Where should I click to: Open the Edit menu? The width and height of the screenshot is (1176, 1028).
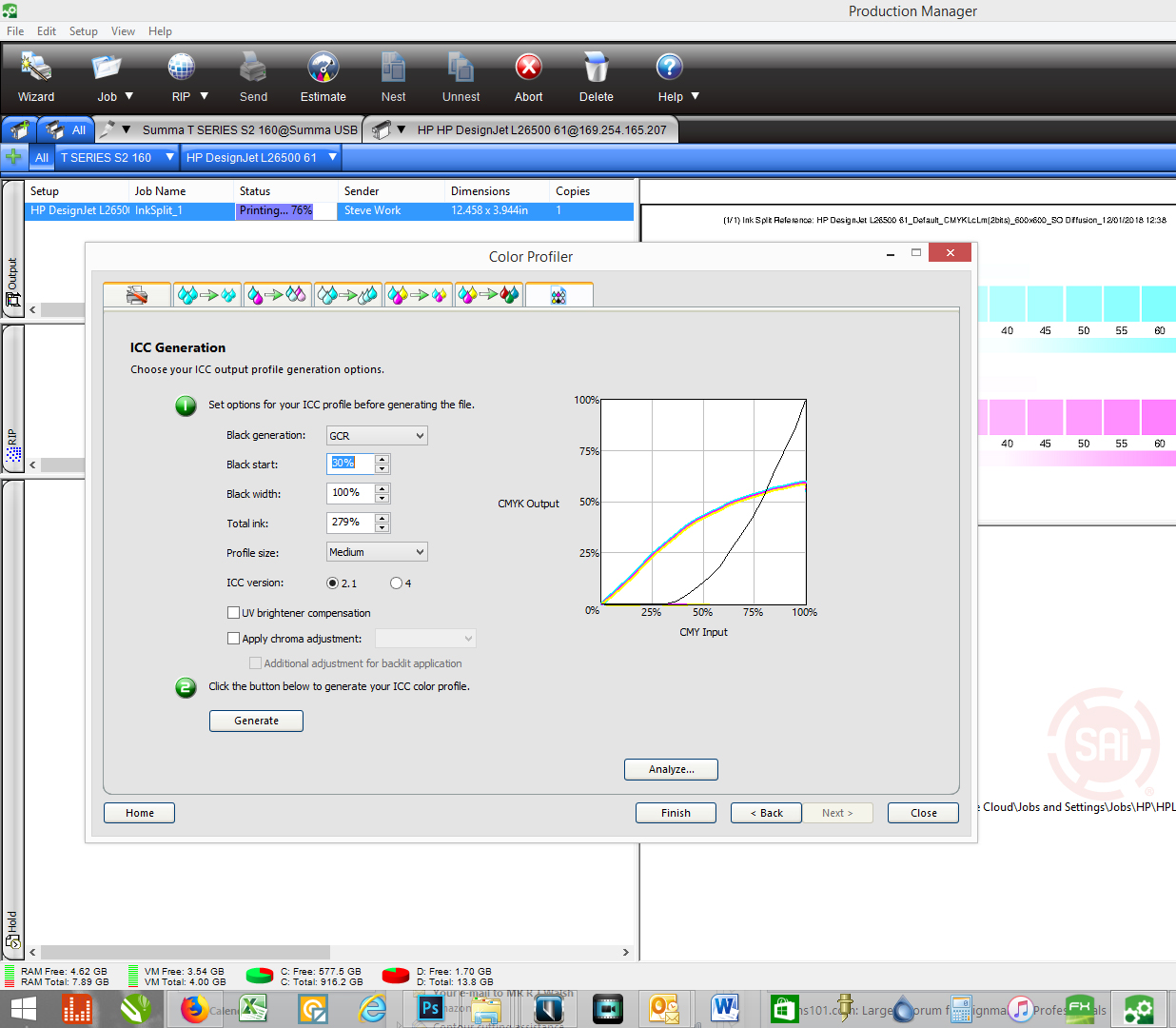point(47,30)
